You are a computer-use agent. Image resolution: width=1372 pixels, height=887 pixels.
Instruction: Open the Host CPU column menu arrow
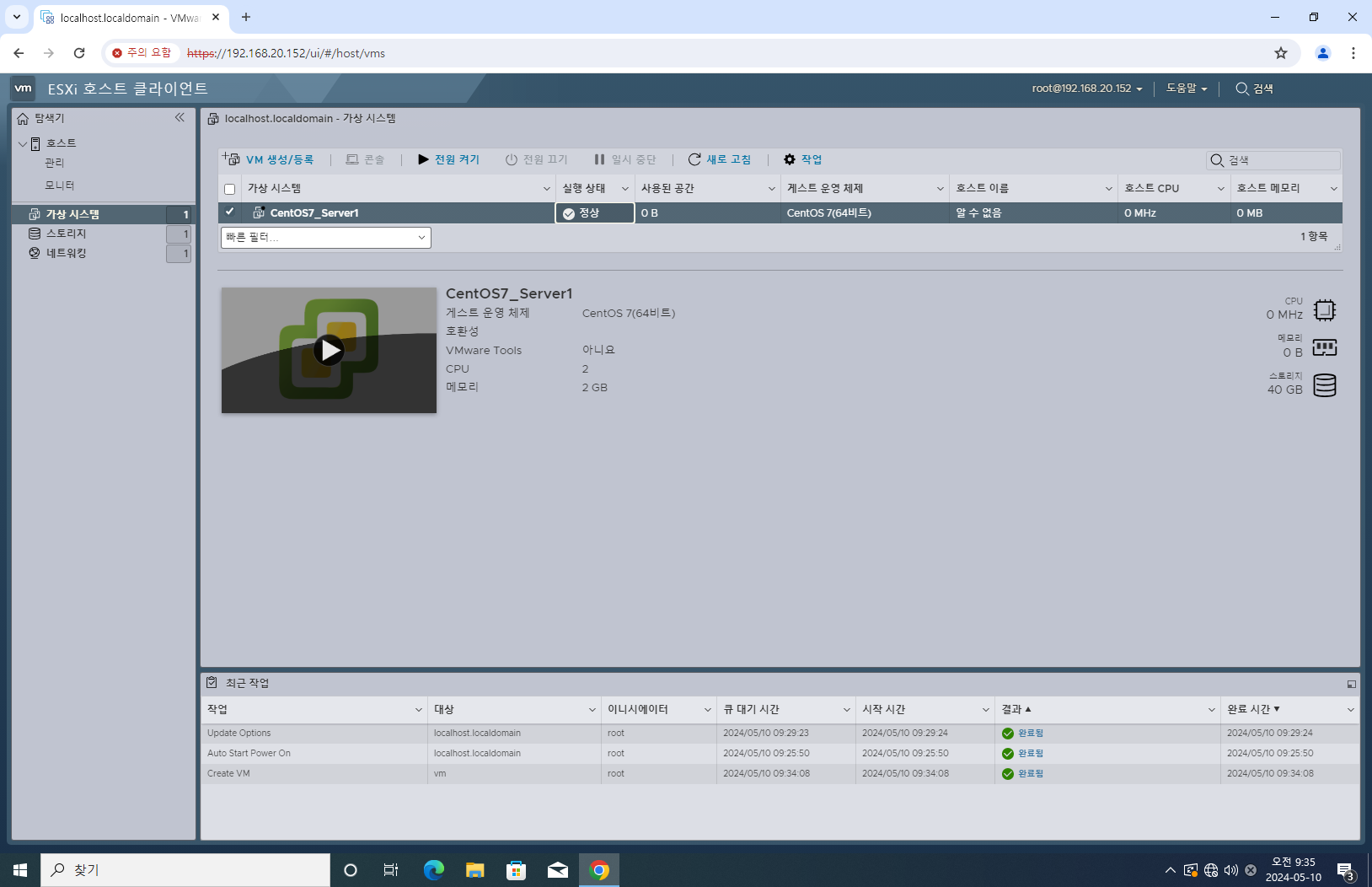coord(1220,189)
